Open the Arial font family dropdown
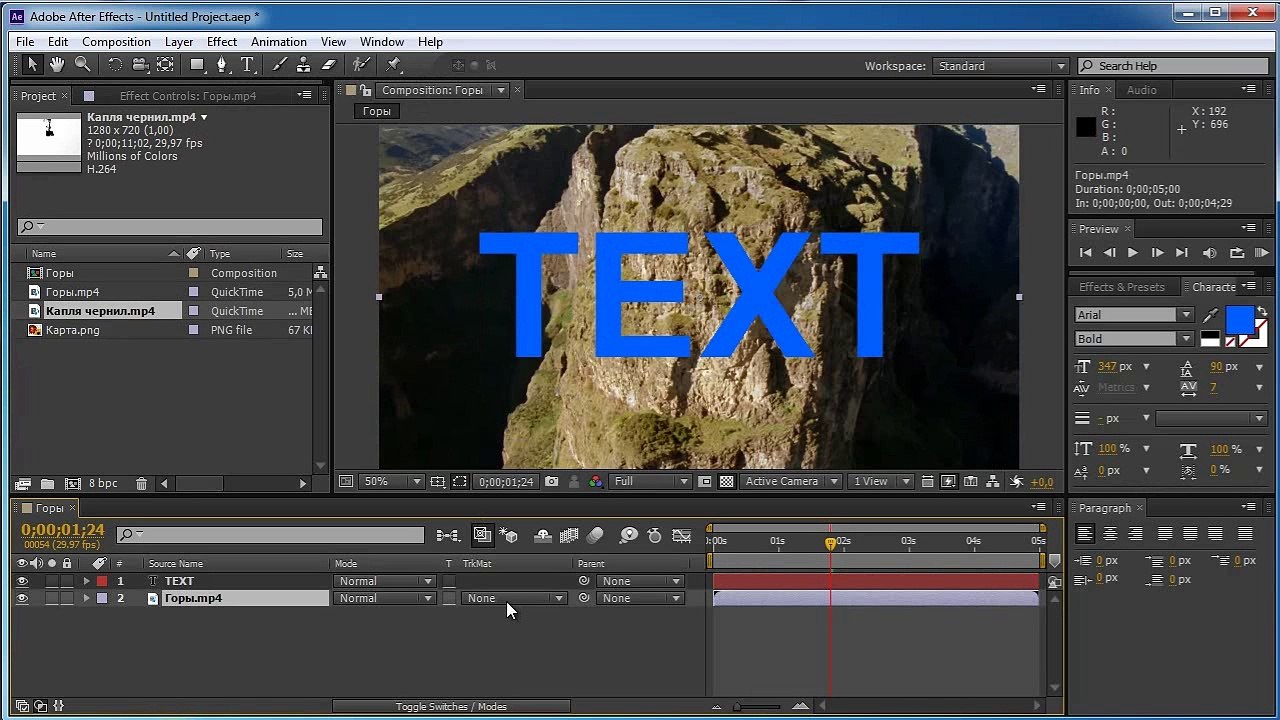The image size is (1280, 720). [1134, 314]
